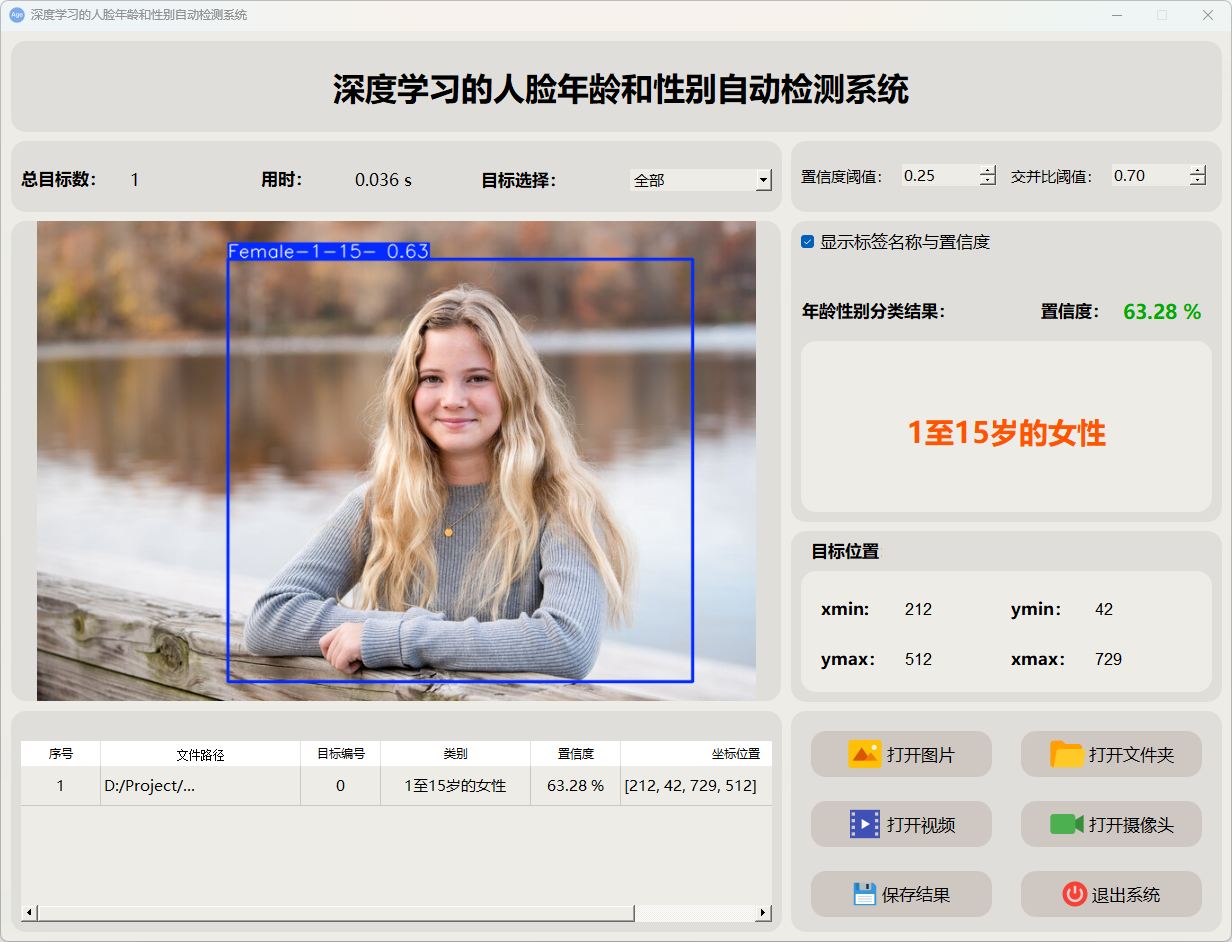
Task: Click inside the IoU threshold 0.70 field
Action: tap(1148, 176)
